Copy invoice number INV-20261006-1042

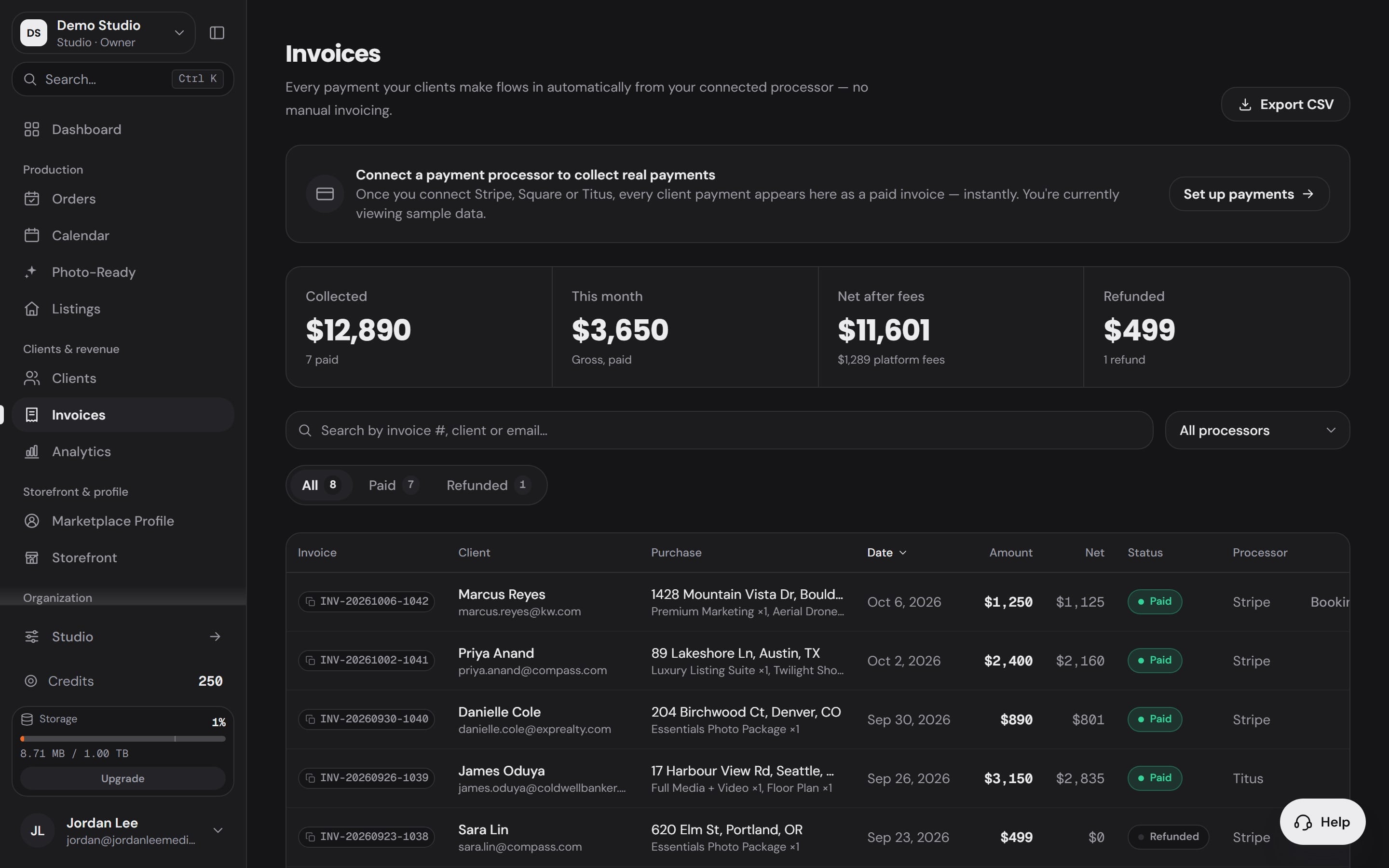[366, 602]
